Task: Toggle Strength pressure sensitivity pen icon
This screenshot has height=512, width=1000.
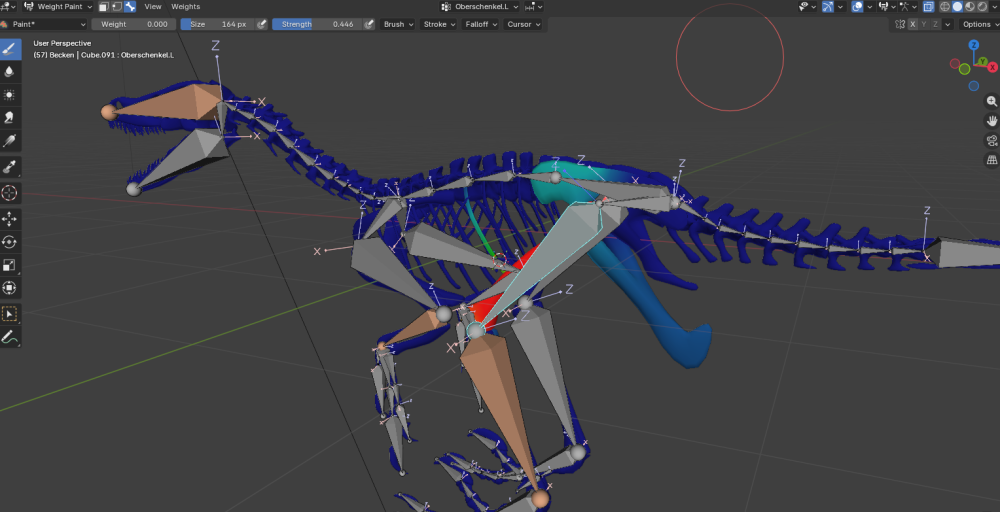Action: [x=369, y=24]
